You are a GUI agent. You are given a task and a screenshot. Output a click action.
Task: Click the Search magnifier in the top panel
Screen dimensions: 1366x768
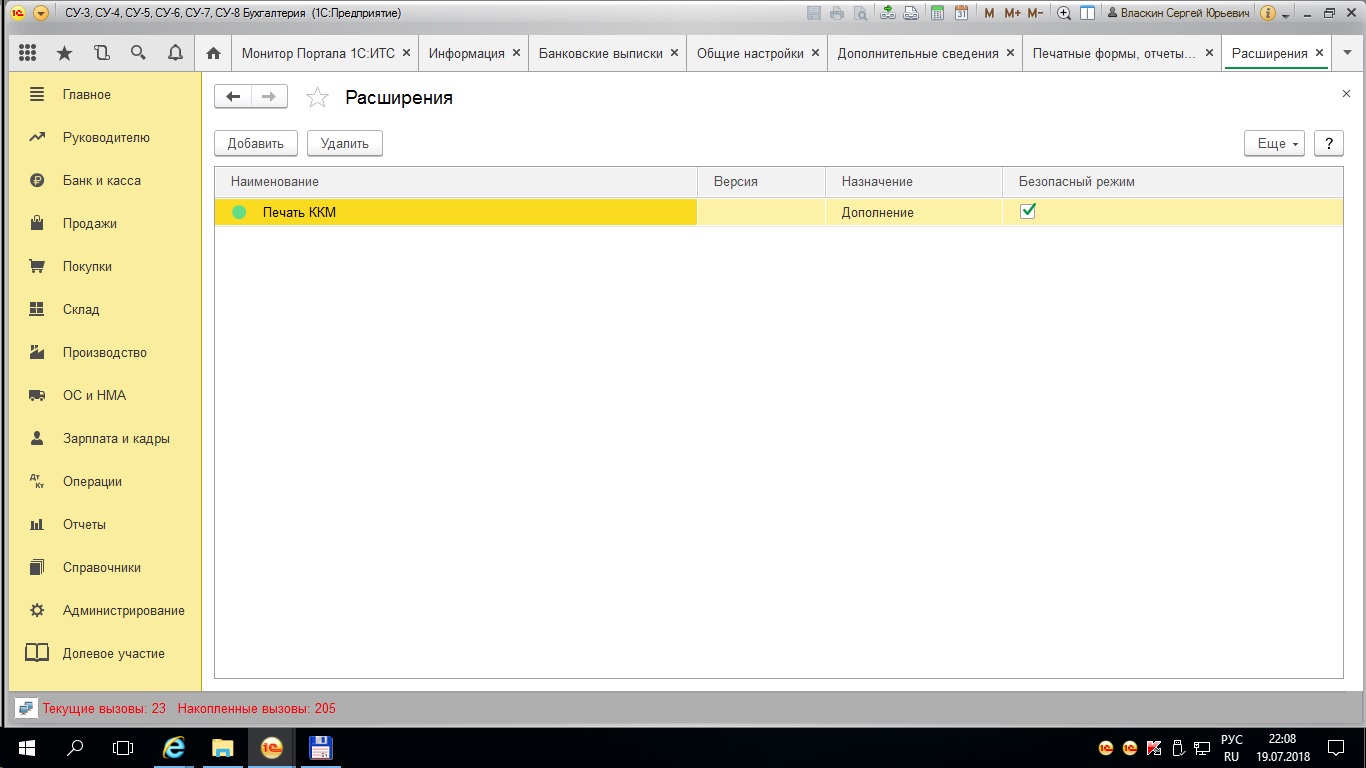(x=138, y=53)
